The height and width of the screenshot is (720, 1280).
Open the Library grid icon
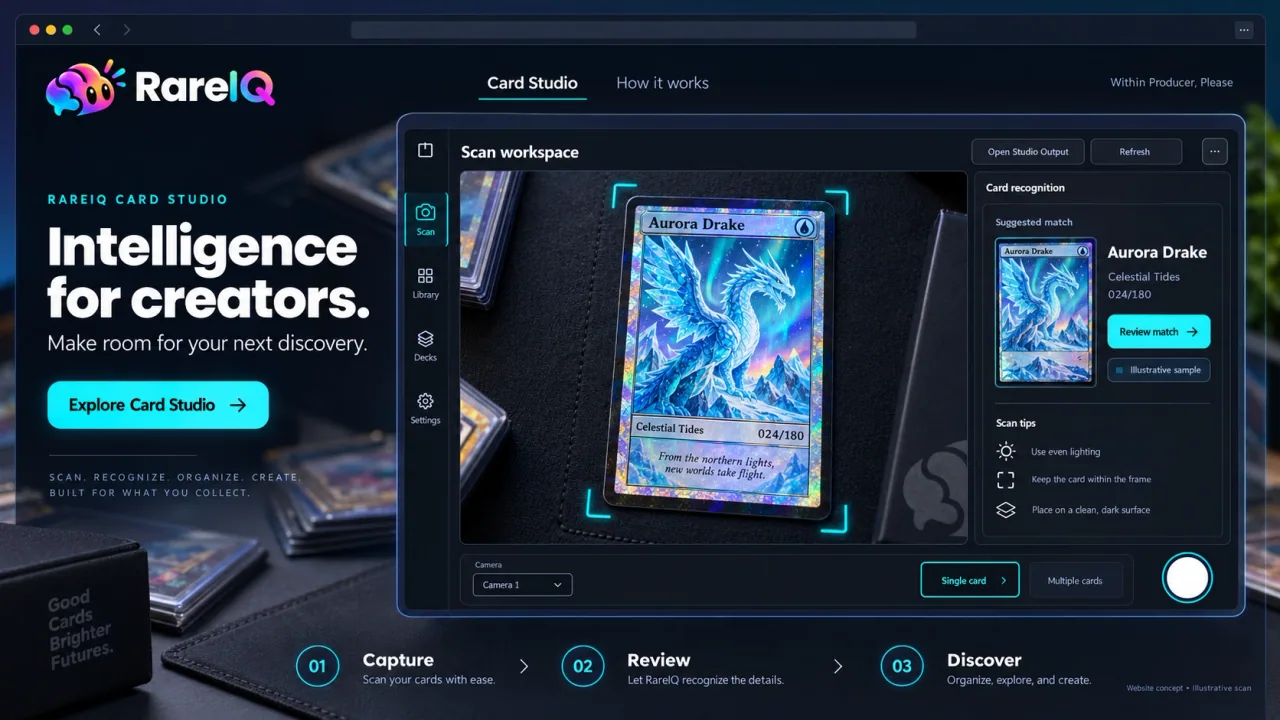425,275
